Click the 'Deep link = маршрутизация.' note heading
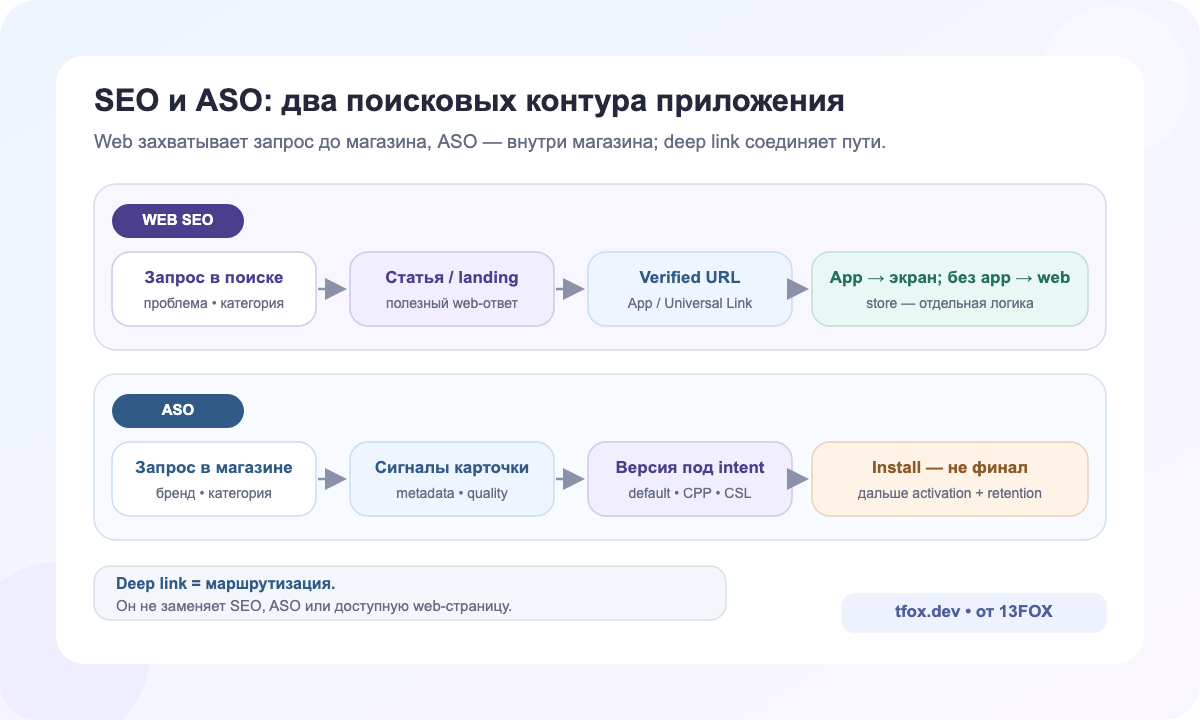 pos(226,583)
